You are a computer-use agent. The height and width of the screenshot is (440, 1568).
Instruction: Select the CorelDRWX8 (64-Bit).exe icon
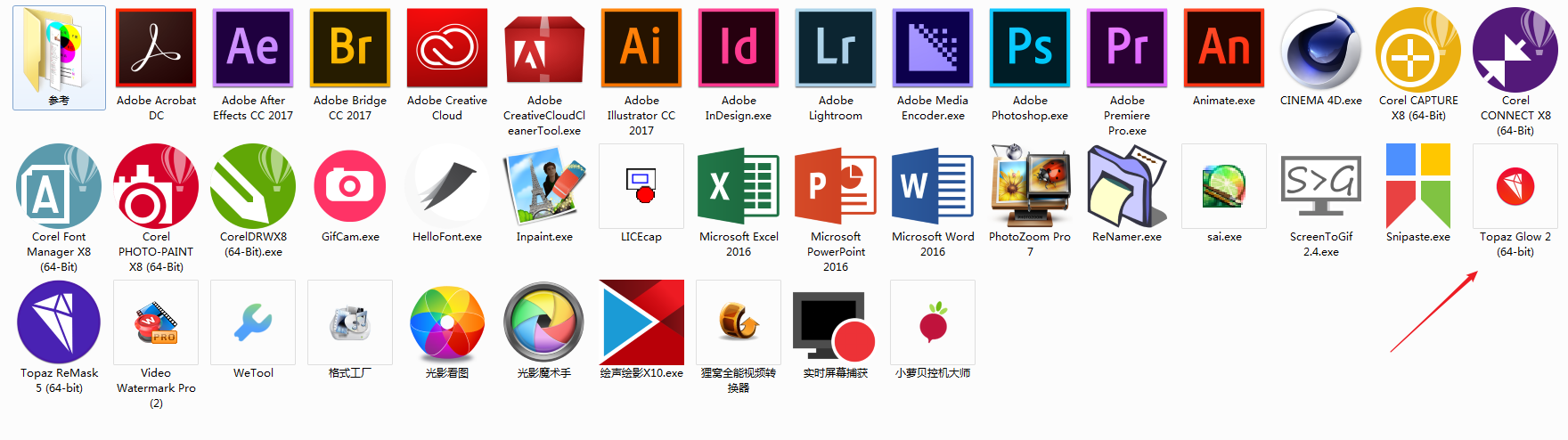253,186
